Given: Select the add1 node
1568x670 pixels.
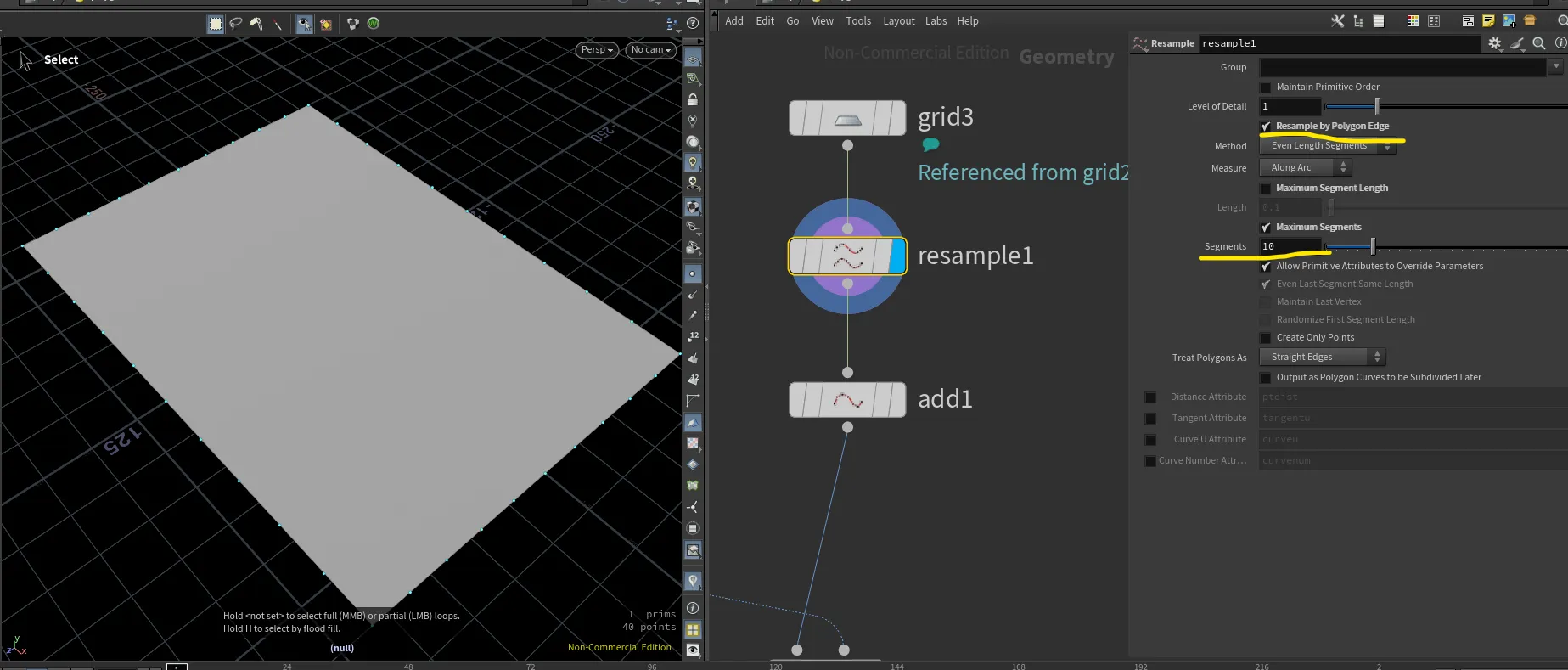Looking at the screenshot, I should 847,400.
